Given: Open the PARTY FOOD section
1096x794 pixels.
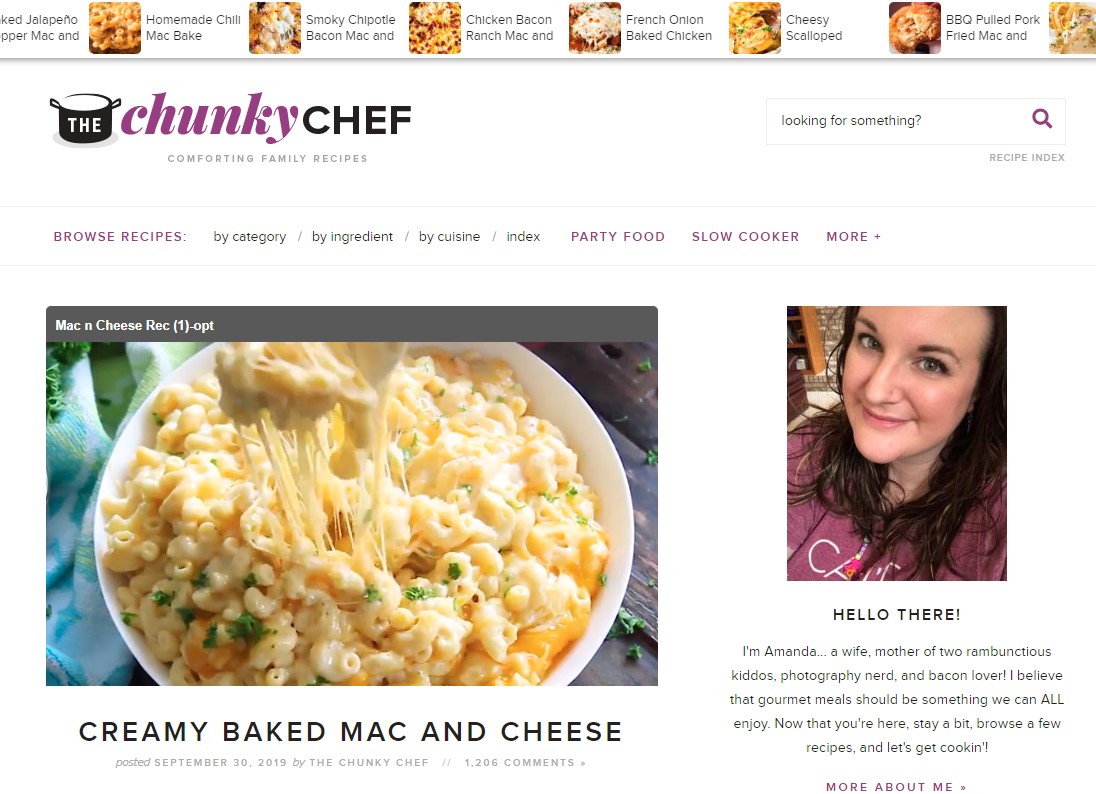Looking at the screenshot, I should (618, 236).
